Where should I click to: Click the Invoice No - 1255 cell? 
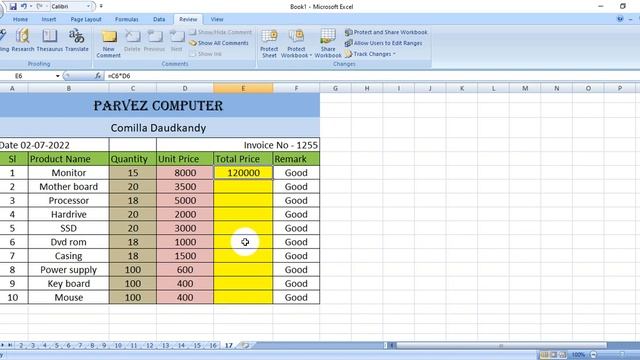[238, 145]
